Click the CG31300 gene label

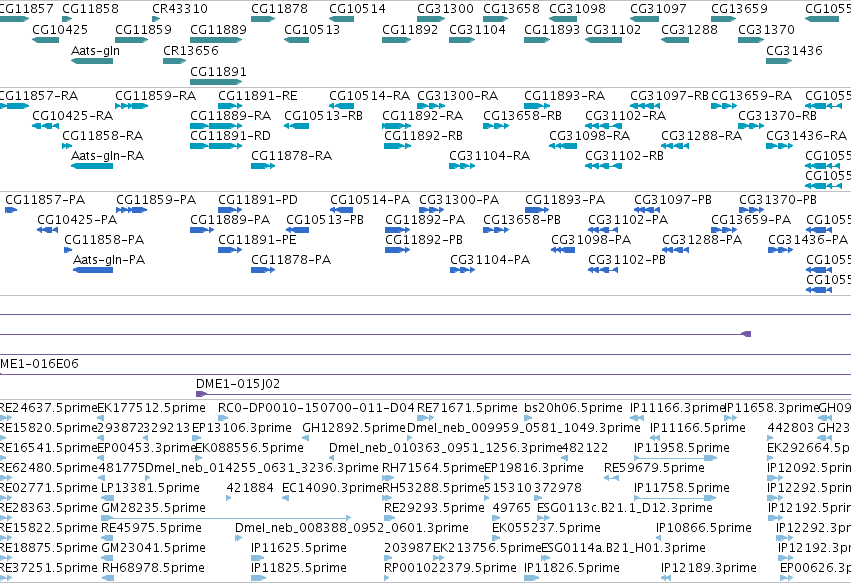pyautogui.click(x=445, y=9)
